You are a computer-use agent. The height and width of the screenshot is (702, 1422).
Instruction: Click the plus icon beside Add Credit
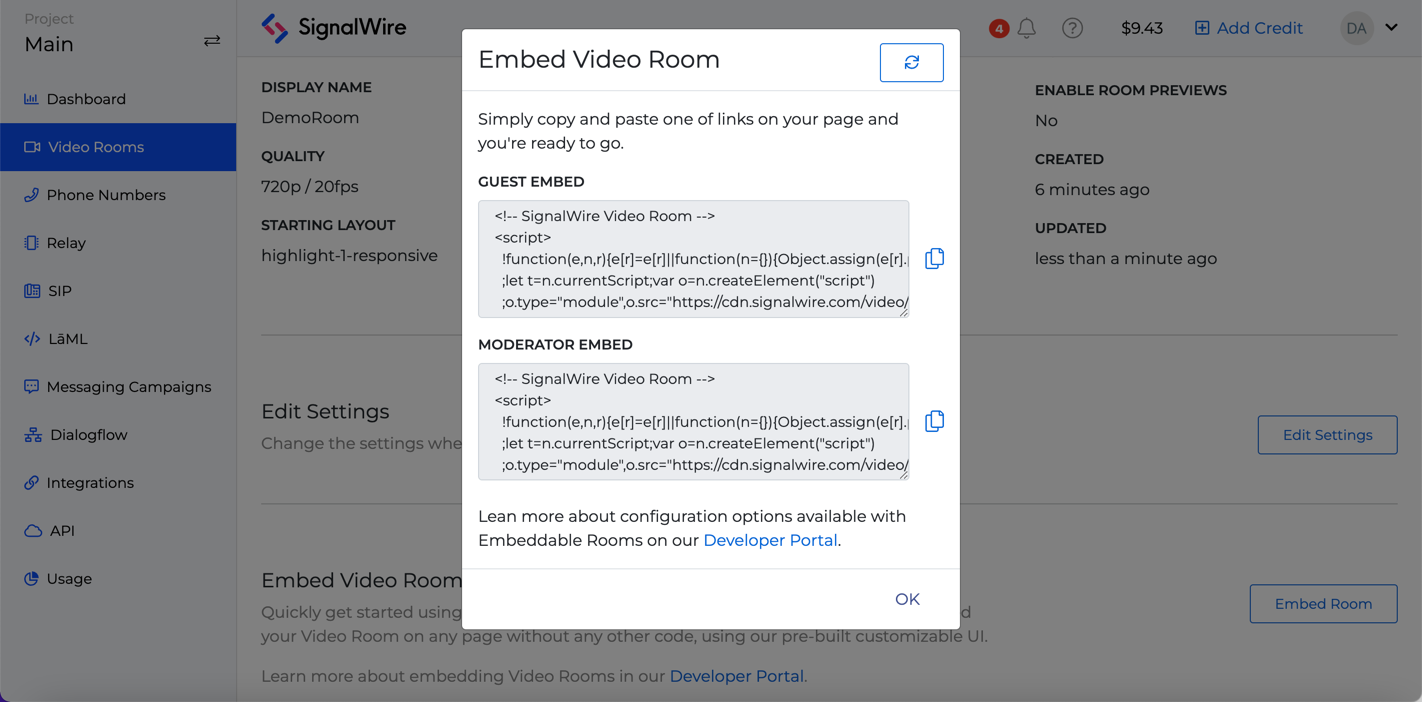tap(1202, 28)
